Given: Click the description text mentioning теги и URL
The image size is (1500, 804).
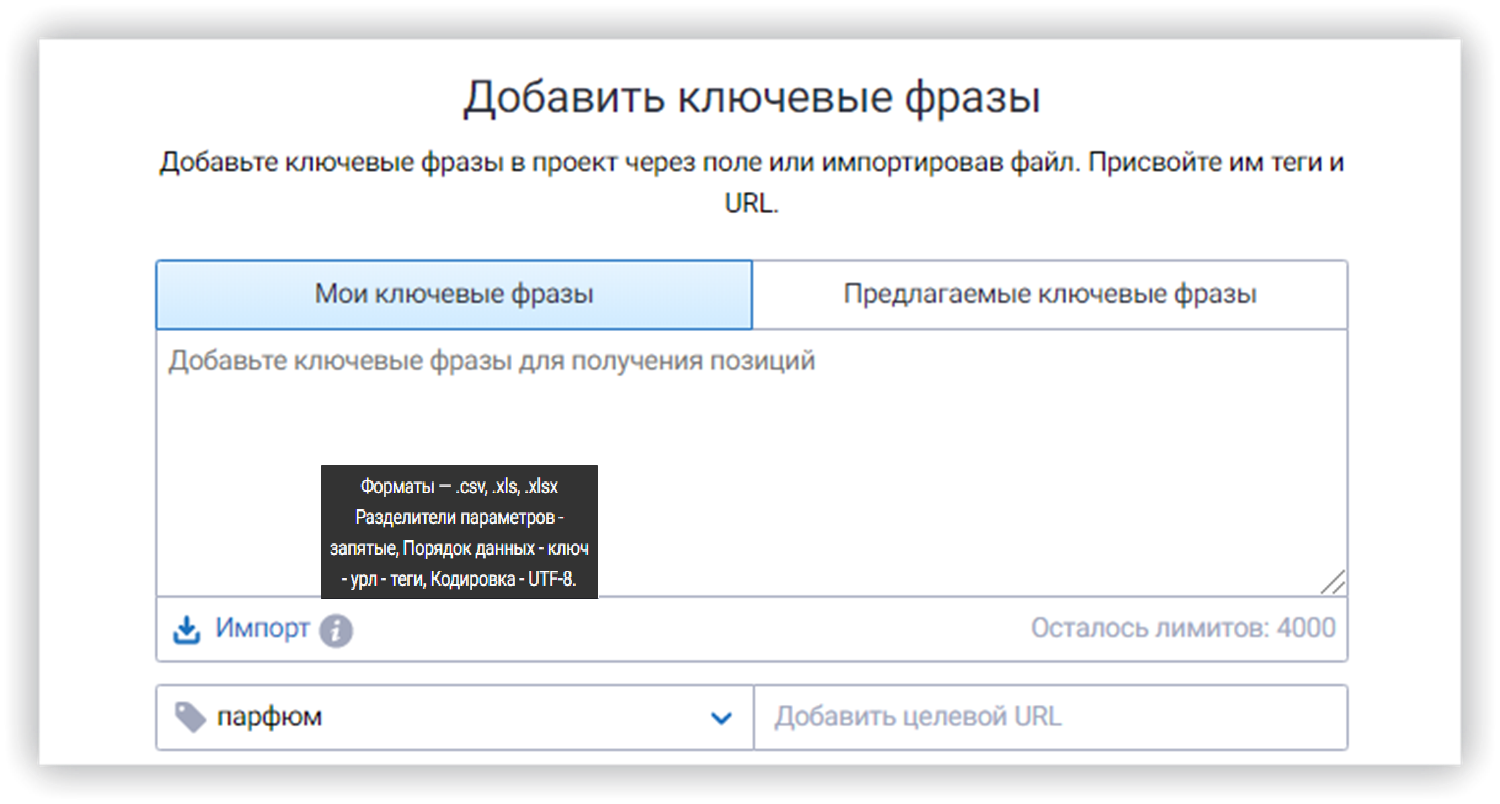Looking at the screenshot, I should click(x=751, y=184).
